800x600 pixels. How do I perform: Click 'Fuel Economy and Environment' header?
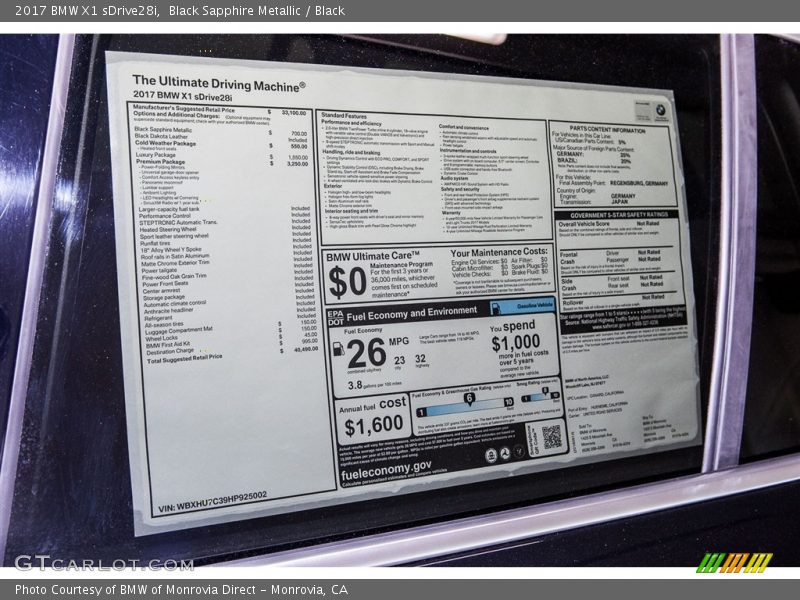pos(411,313)
